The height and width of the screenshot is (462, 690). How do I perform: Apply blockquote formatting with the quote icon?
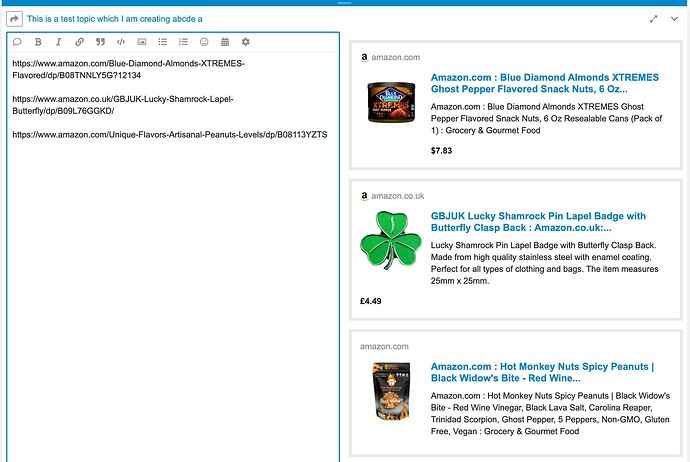point(100,42)
